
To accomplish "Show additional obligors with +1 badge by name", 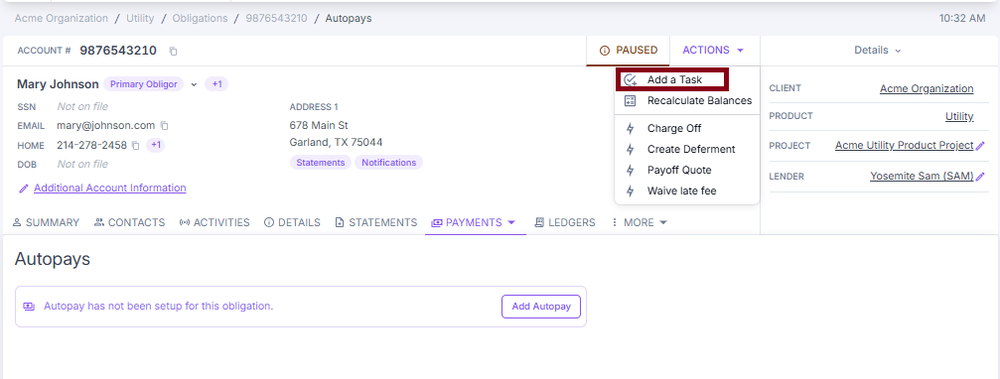I will 217,84.
